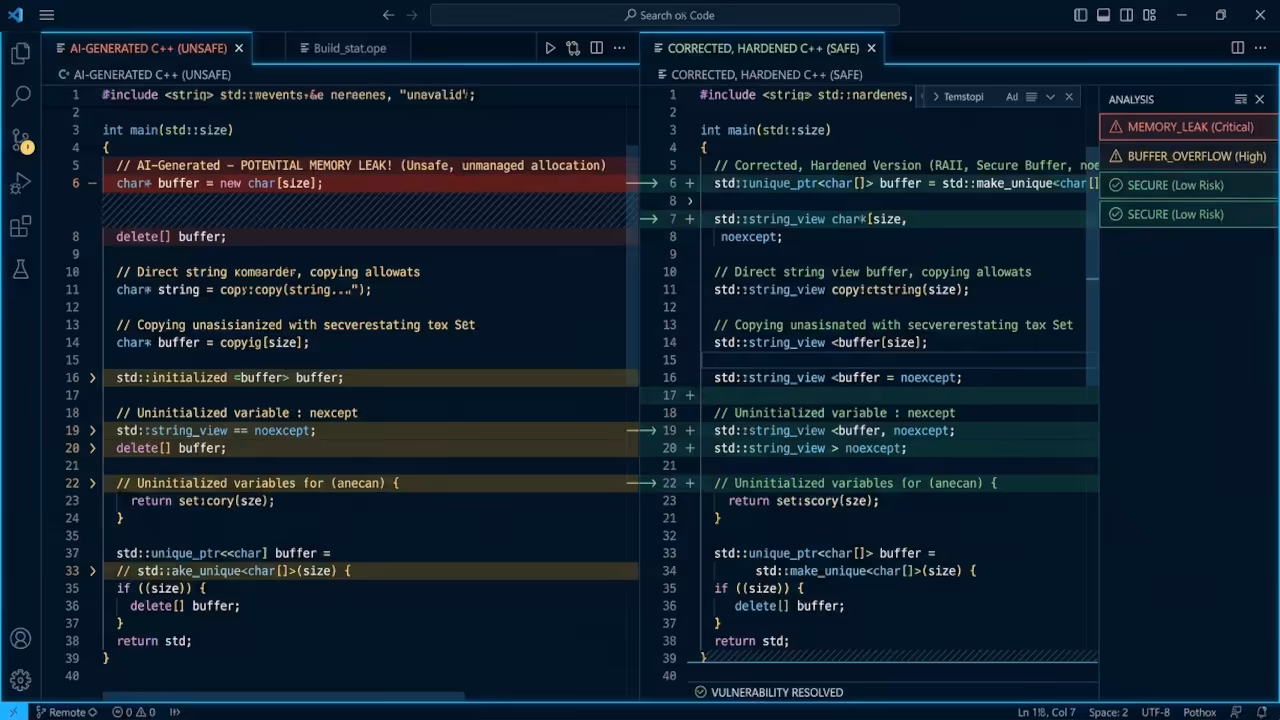Open errors and warnings count in status bar
Image resolution: width=1280 pixels, height=720 pixels.
click(133, 712)
